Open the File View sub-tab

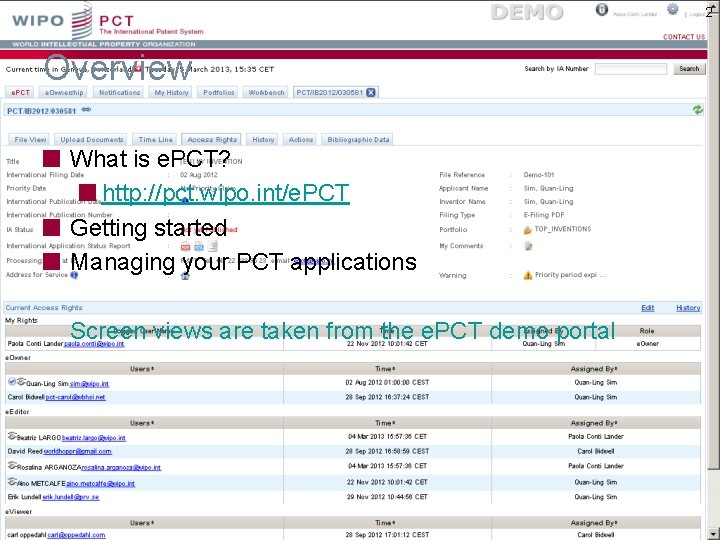[30, 140]
